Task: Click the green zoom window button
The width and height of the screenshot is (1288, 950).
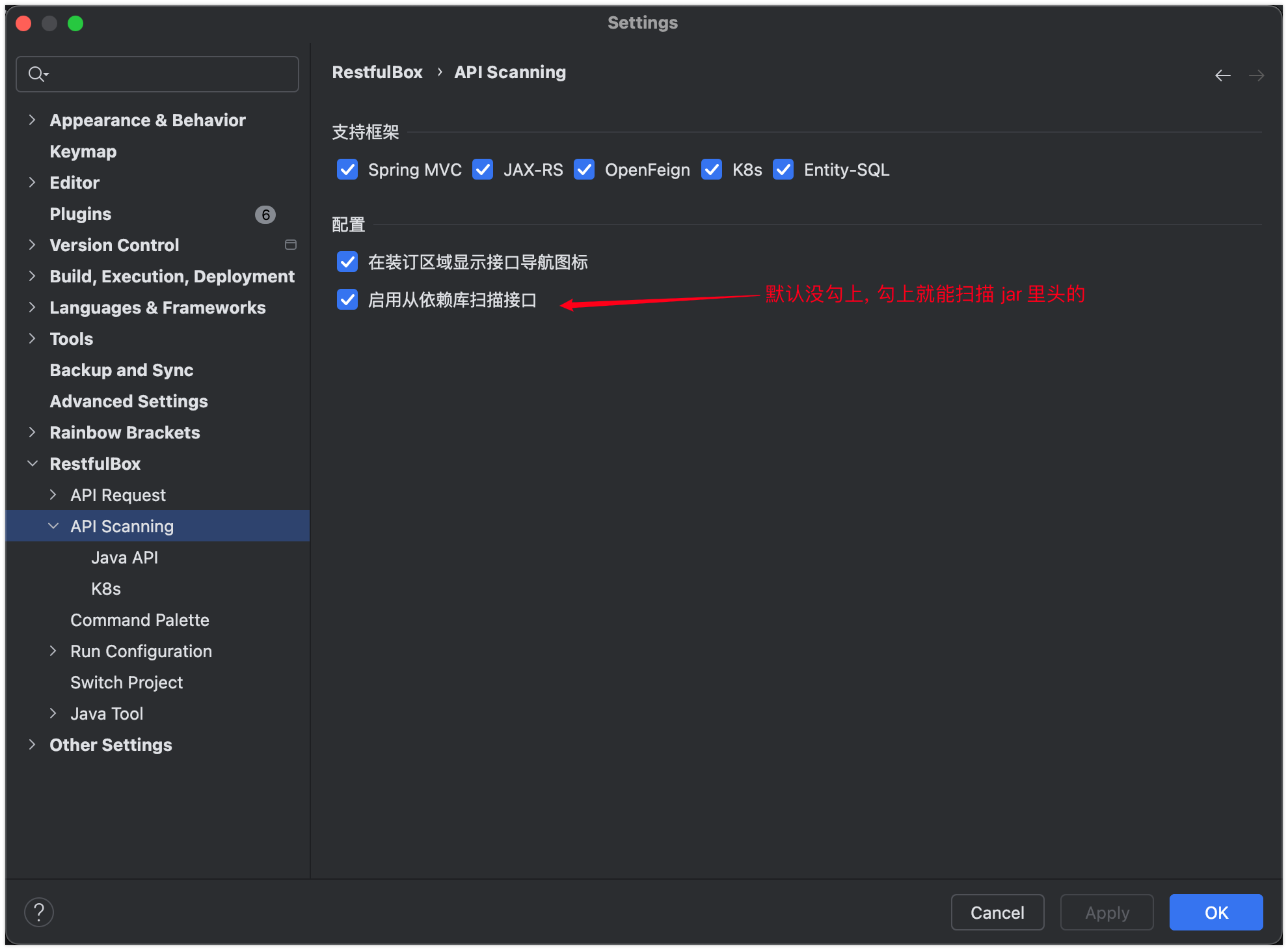Action: coord(75,23)
